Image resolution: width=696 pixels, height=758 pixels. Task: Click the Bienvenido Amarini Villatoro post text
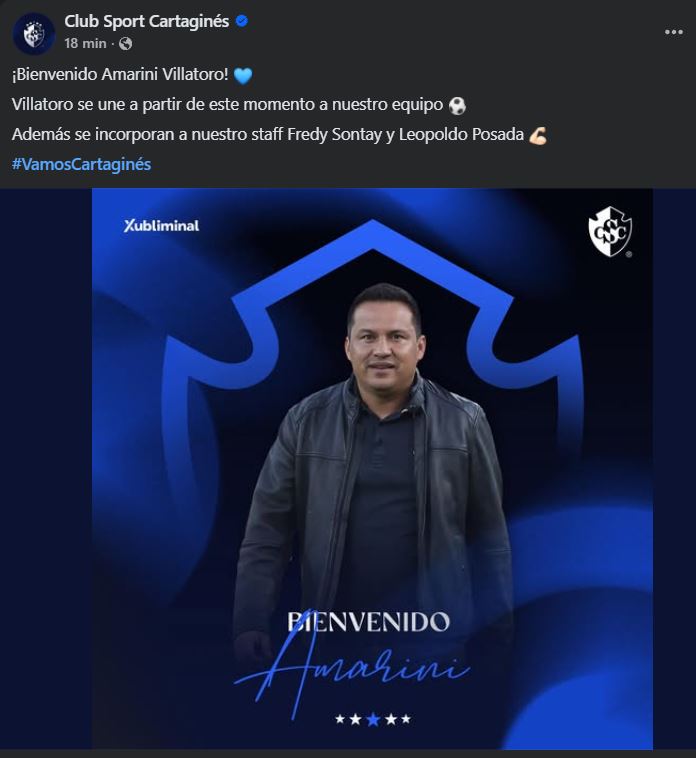(120, 74)
